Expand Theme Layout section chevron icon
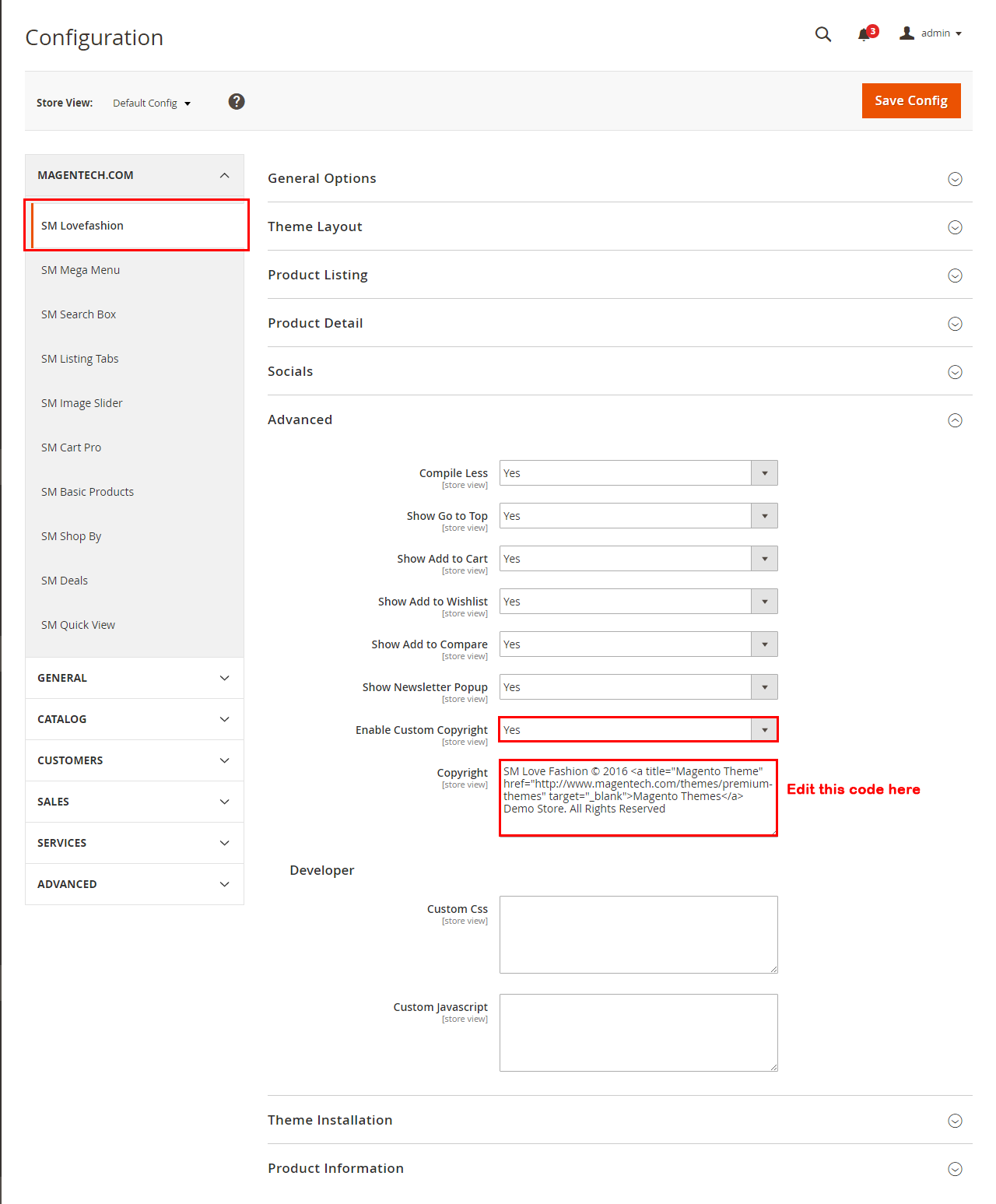Image resolution: width=996 pixels, height=1204 pixels. [956, 227]
